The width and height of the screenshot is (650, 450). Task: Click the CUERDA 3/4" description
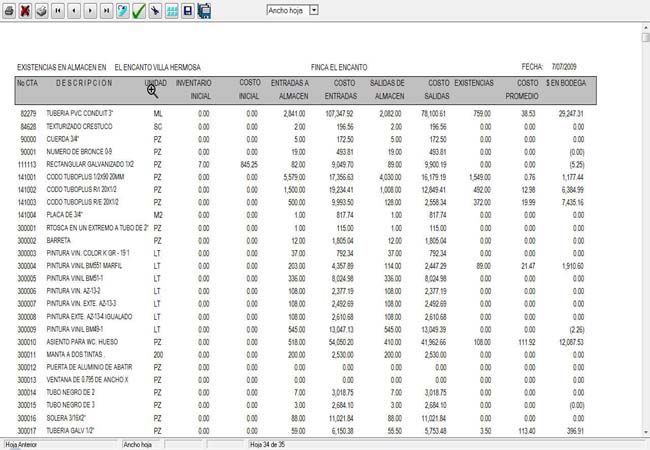[63, 139]
